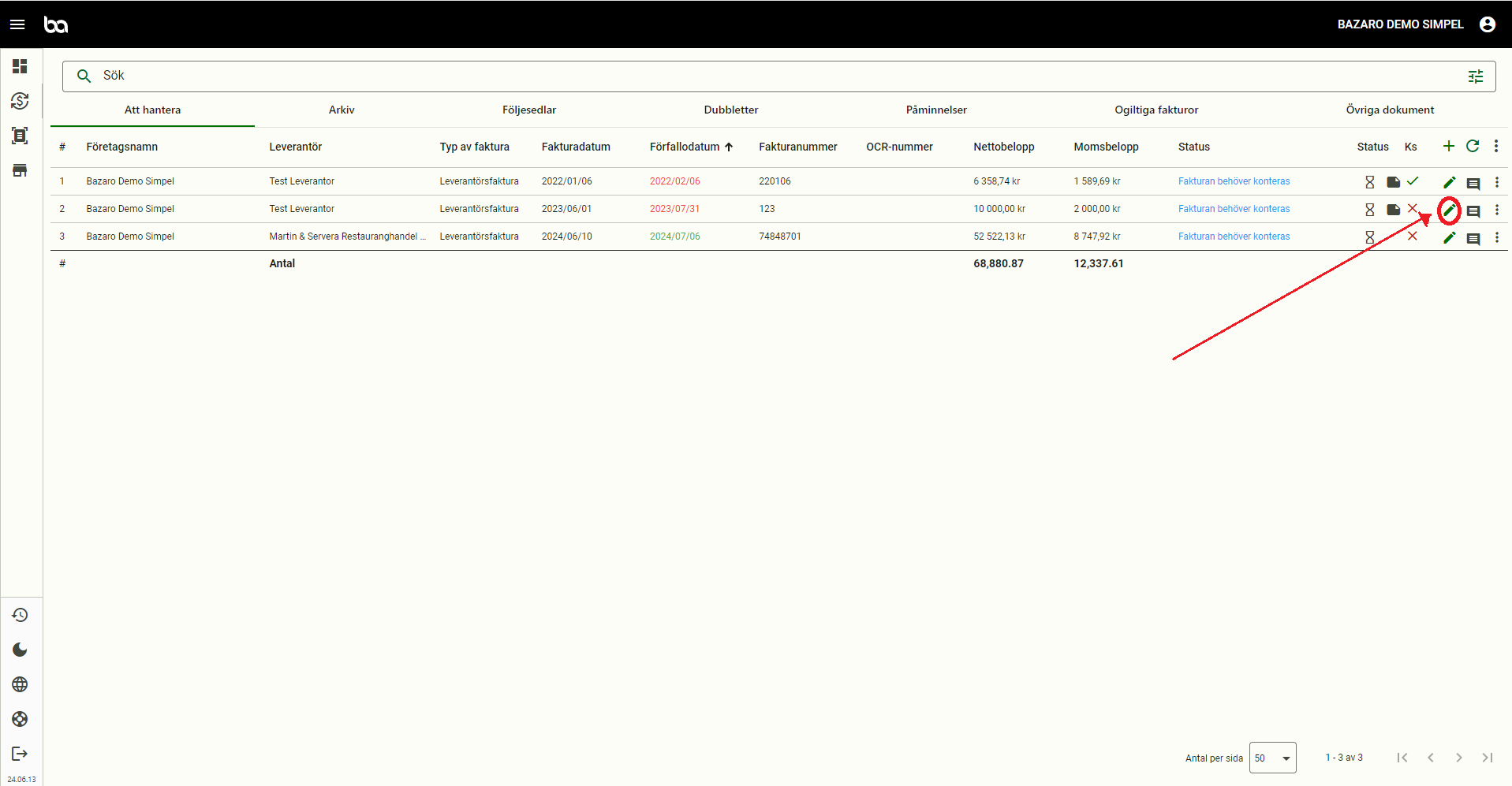Go to the Övriga dokument tab

click(1390, 110)
